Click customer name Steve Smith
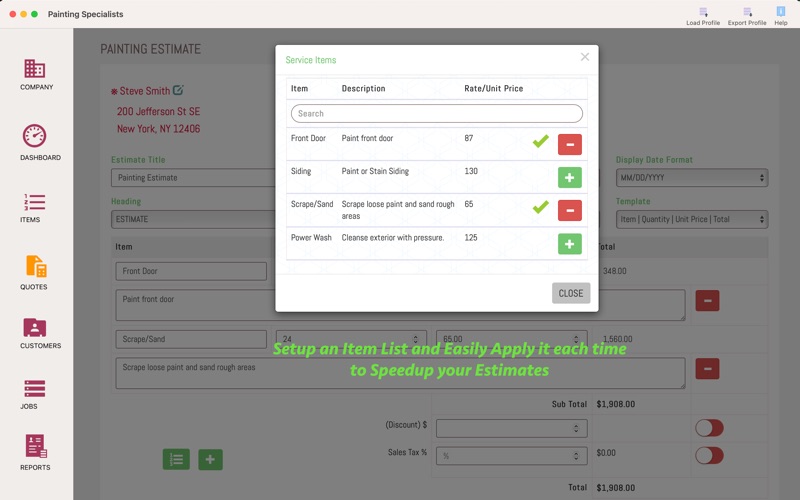 pos(144,91)
